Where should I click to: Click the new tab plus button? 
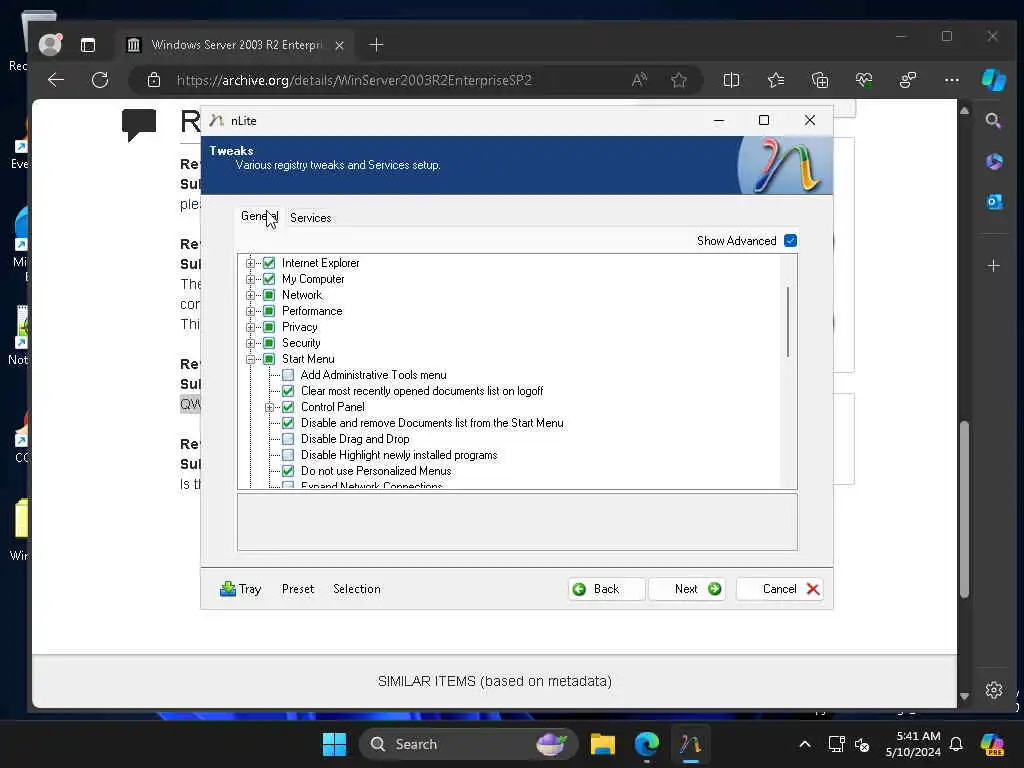(376, 44)
